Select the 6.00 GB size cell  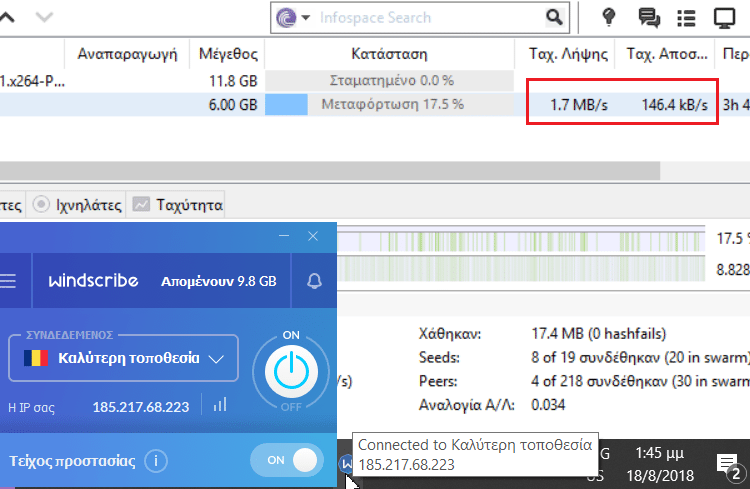(232, 105)
